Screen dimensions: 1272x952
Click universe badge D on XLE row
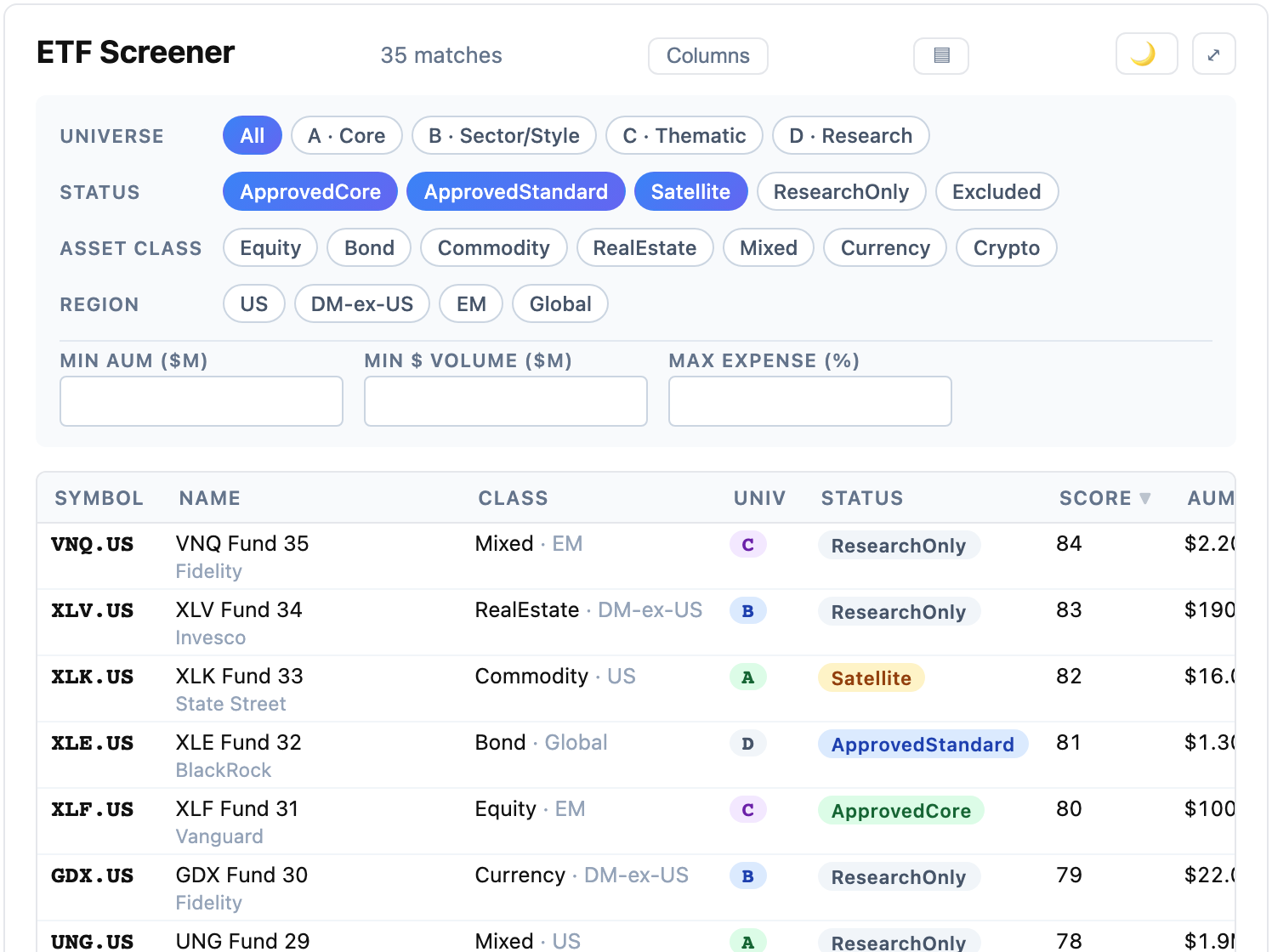click(748, 743)
